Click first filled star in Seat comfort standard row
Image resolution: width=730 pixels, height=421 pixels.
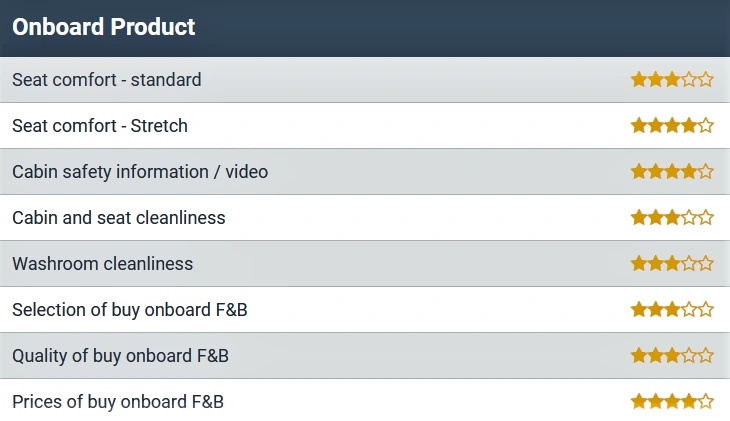(x=639, y=80)
